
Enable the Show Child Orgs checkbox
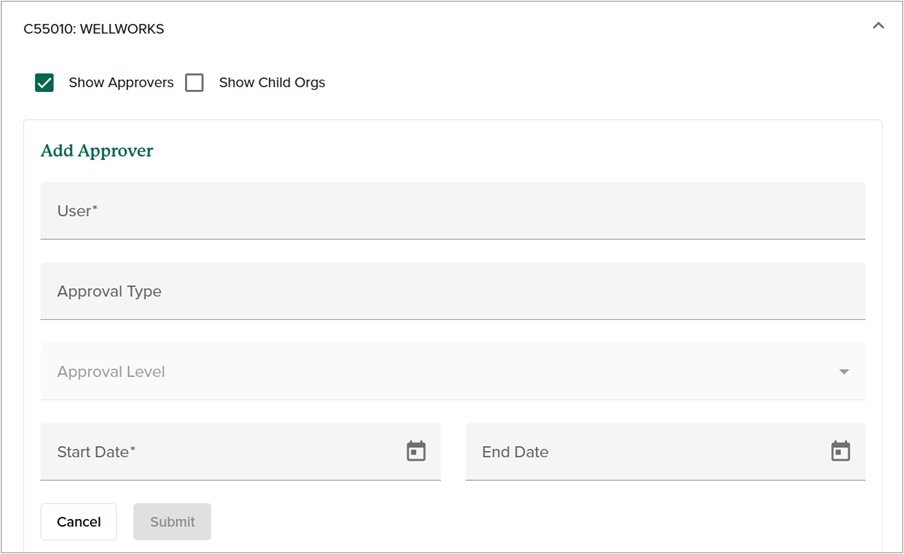(x=195, y=83)
